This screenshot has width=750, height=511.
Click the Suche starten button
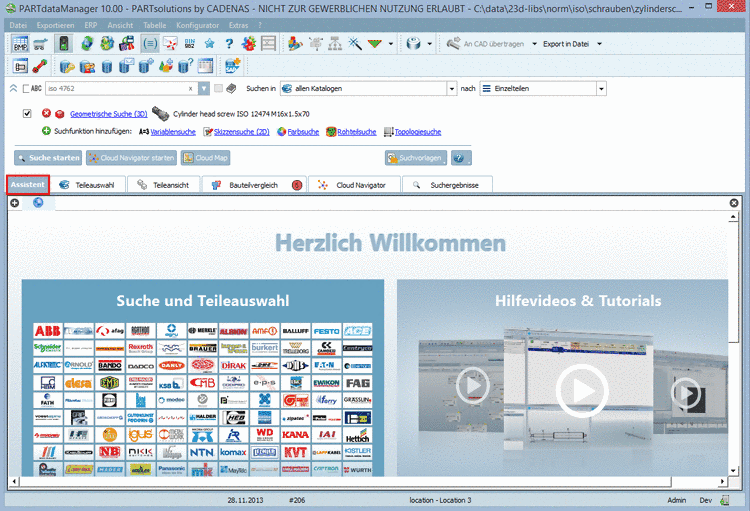[48, 158]
